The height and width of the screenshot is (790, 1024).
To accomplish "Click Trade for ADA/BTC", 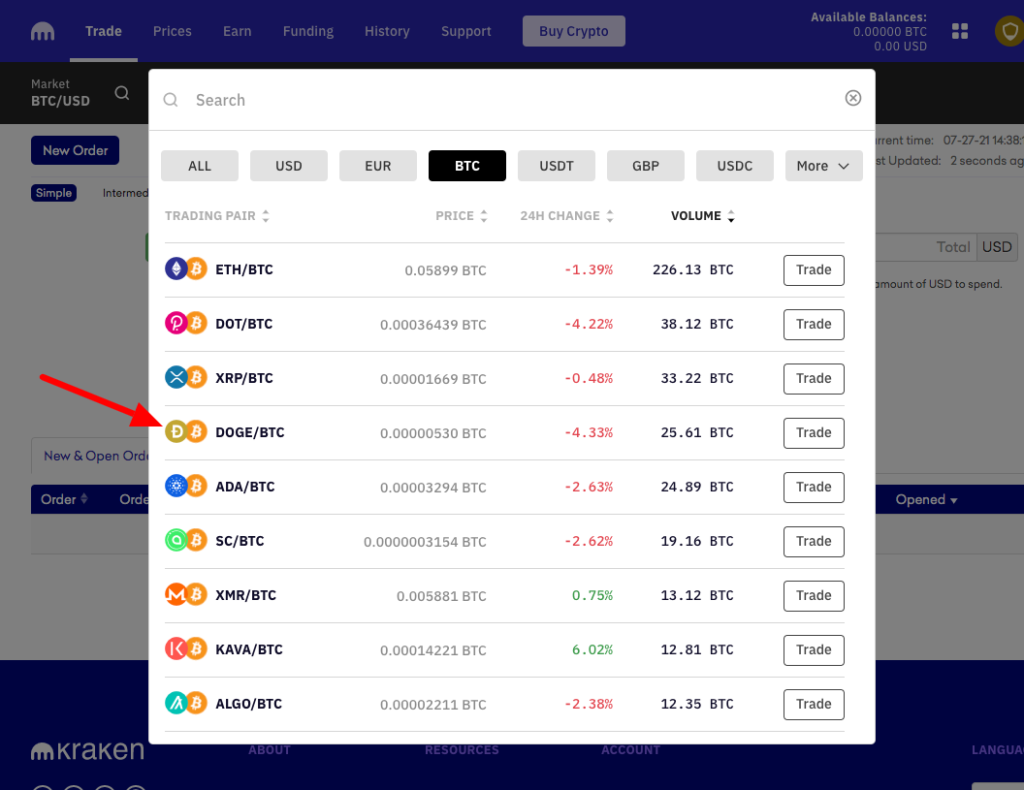I will (x=814, y=486).
